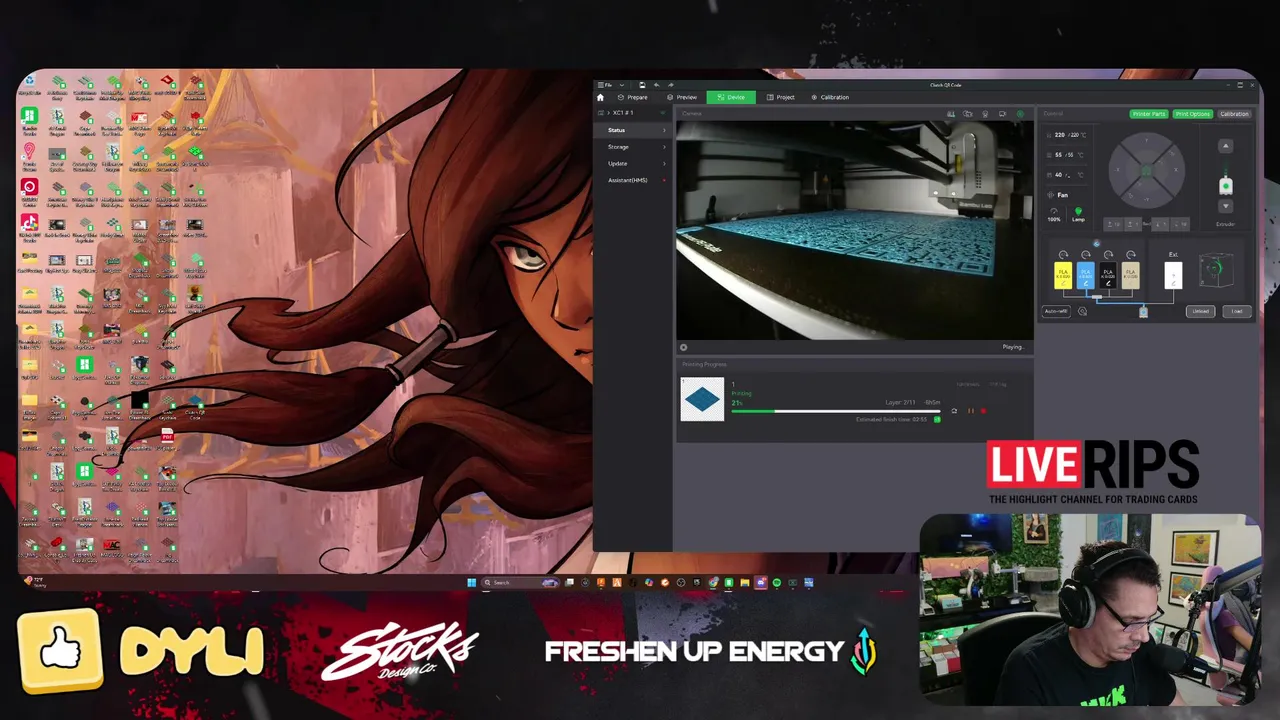Click the home icon in axis control pad
Screen dimensions: 1280x720
[x=1146, y=171]
